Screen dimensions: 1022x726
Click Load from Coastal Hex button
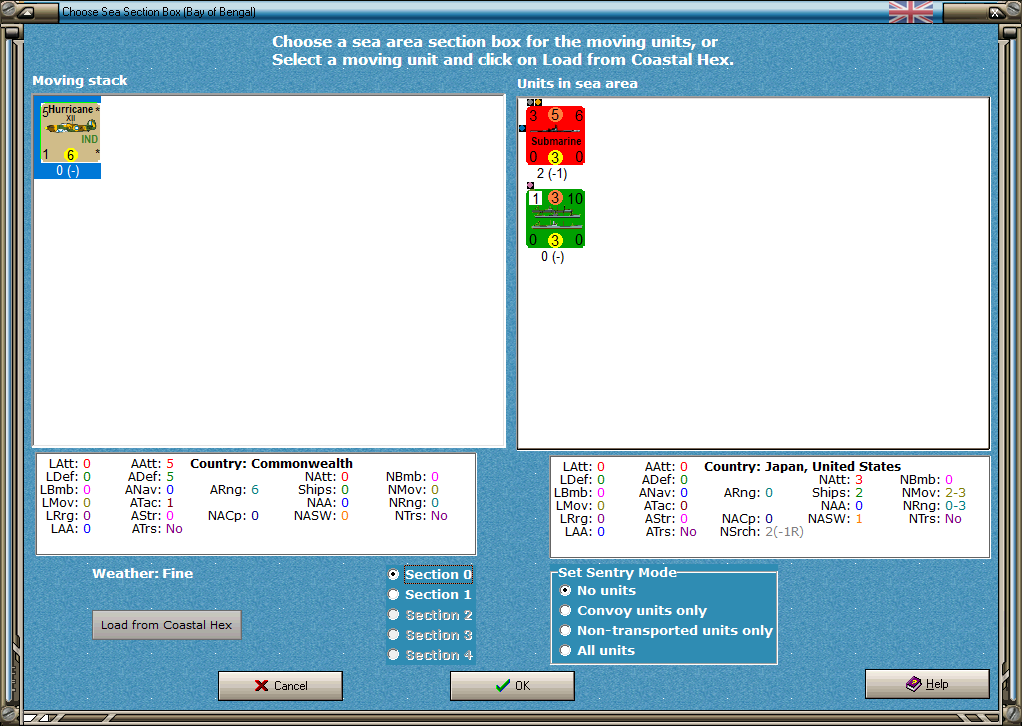(167, 625)
